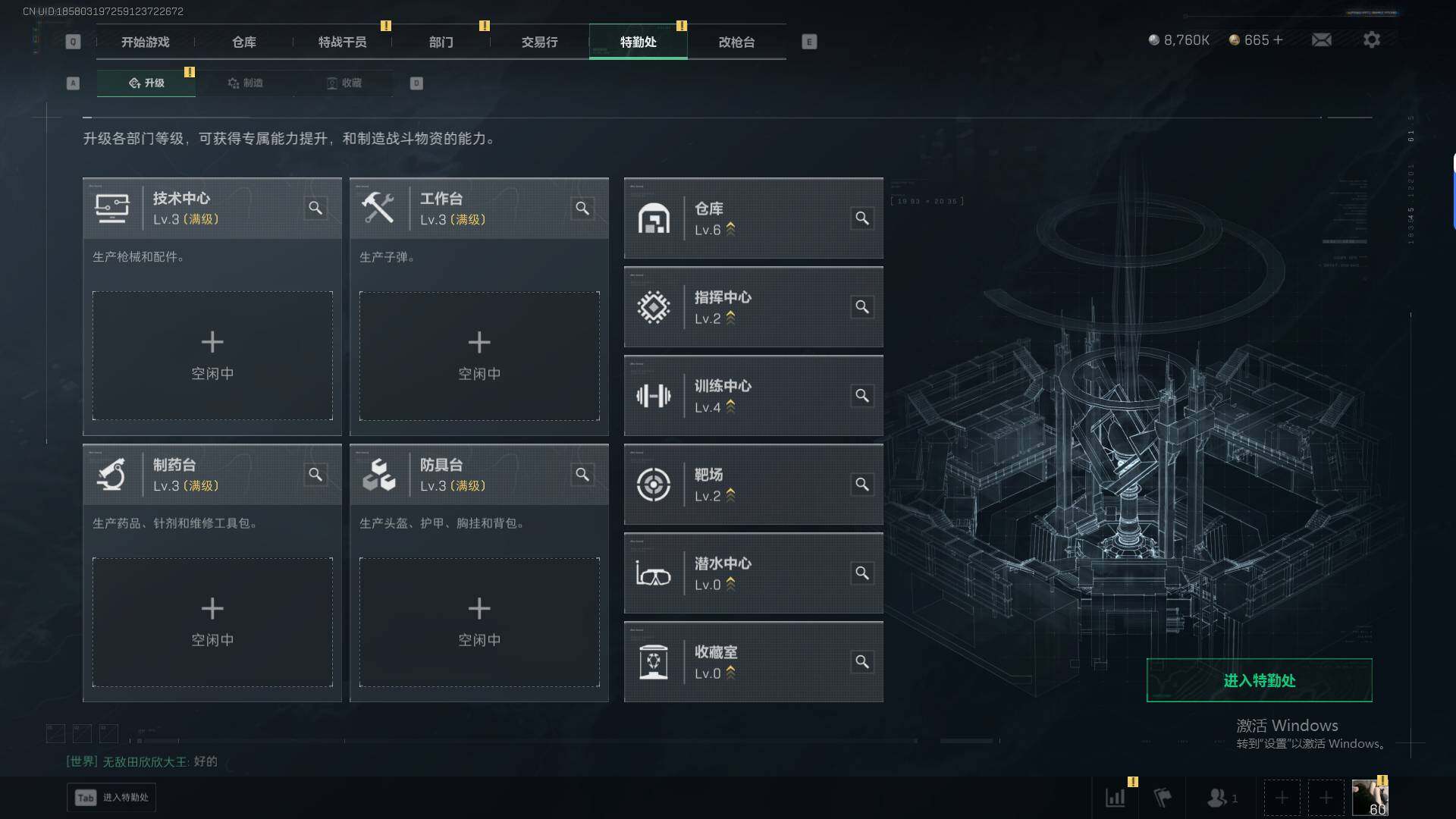This screenshot has height=819, width=1456.
Task: Click the 潜水中心 diving mask icon
Action: click(653, 573)
